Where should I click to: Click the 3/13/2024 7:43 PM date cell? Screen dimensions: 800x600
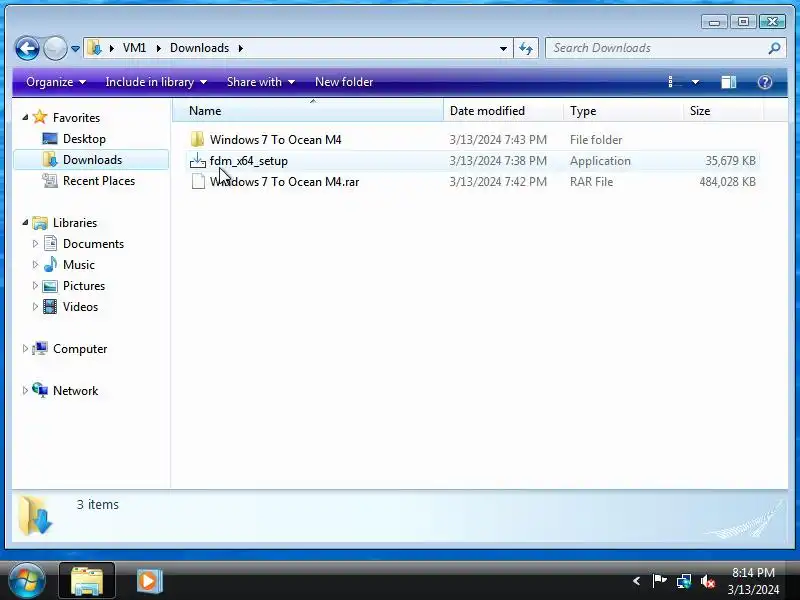click(x=498, y=140)
